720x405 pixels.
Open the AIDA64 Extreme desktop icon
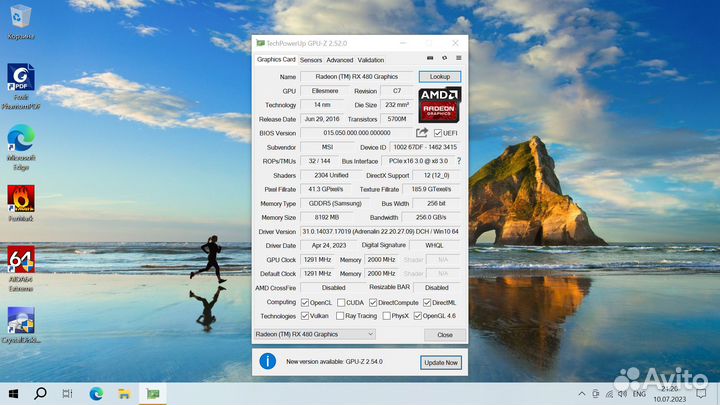point(21,265)
